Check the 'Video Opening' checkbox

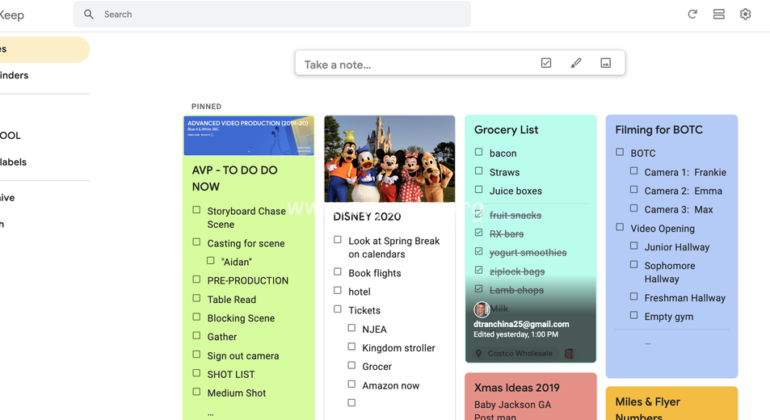620,227
